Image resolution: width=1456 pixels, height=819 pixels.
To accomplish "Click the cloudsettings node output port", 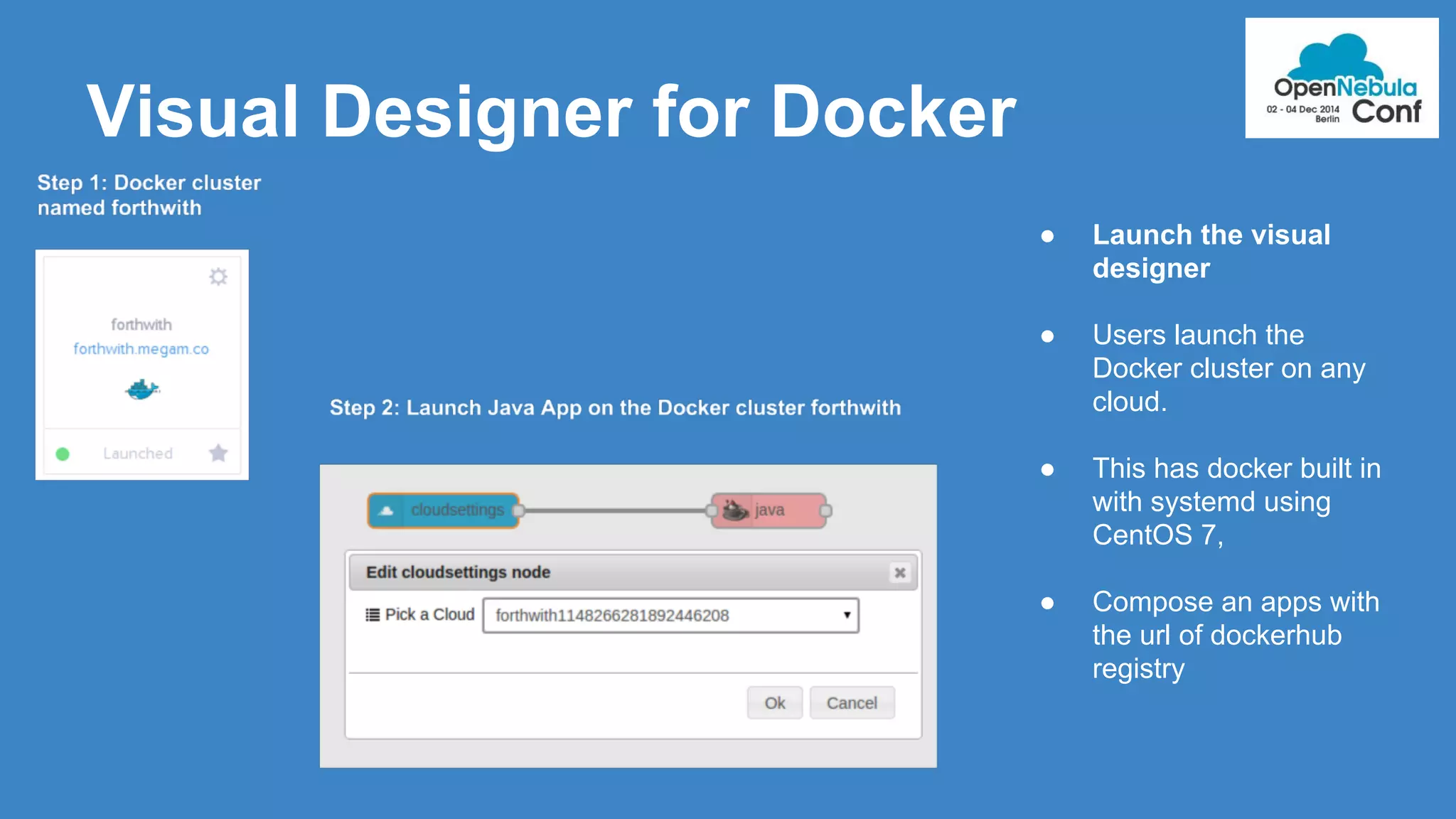I will coord(518,510).
